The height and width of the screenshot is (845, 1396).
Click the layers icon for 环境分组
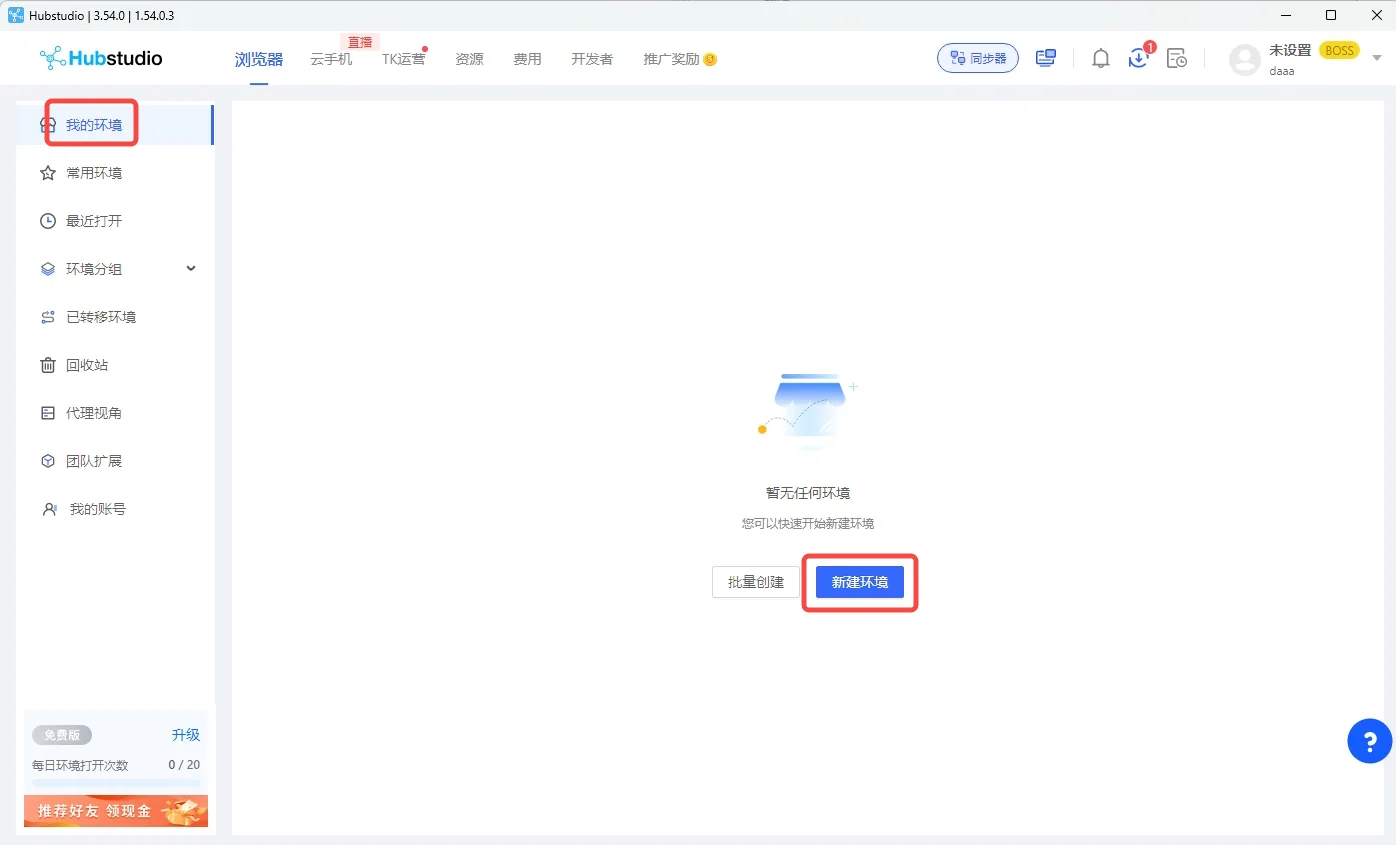pos(47,269)
